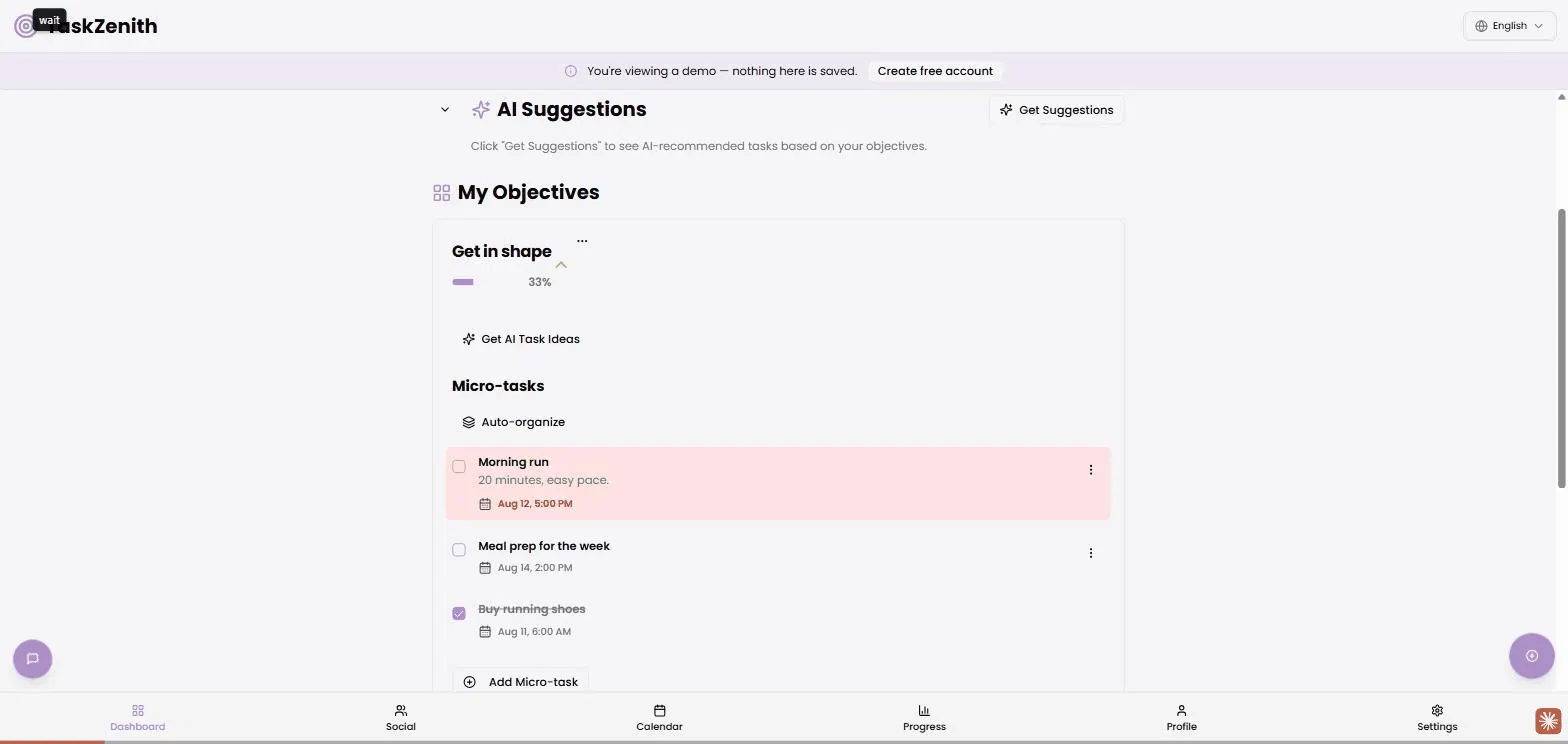Check the Morning run checkbox
Screen dimensions: 1568x744
point(459,466)
